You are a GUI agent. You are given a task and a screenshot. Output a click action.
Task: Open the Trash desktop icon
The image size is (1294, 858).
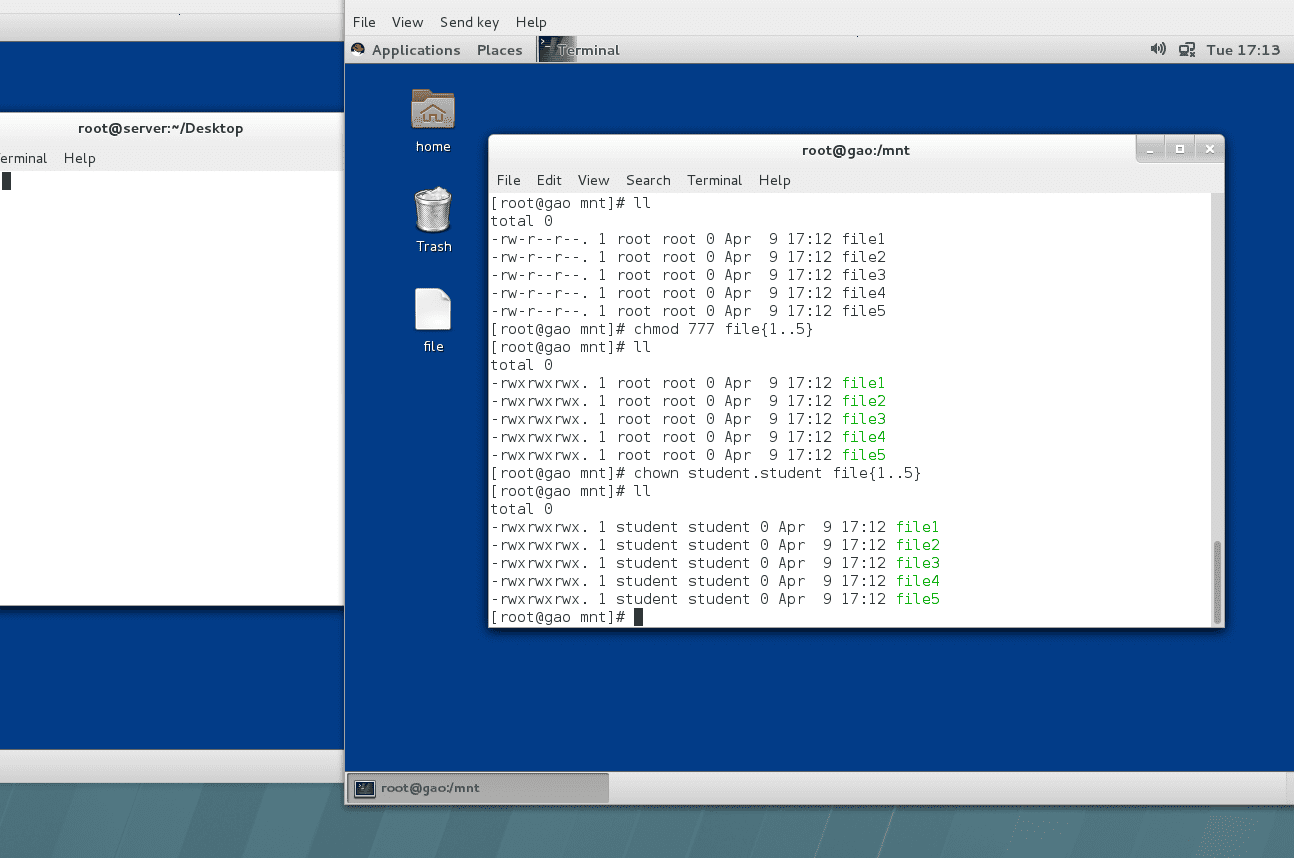tap(433, 210)
